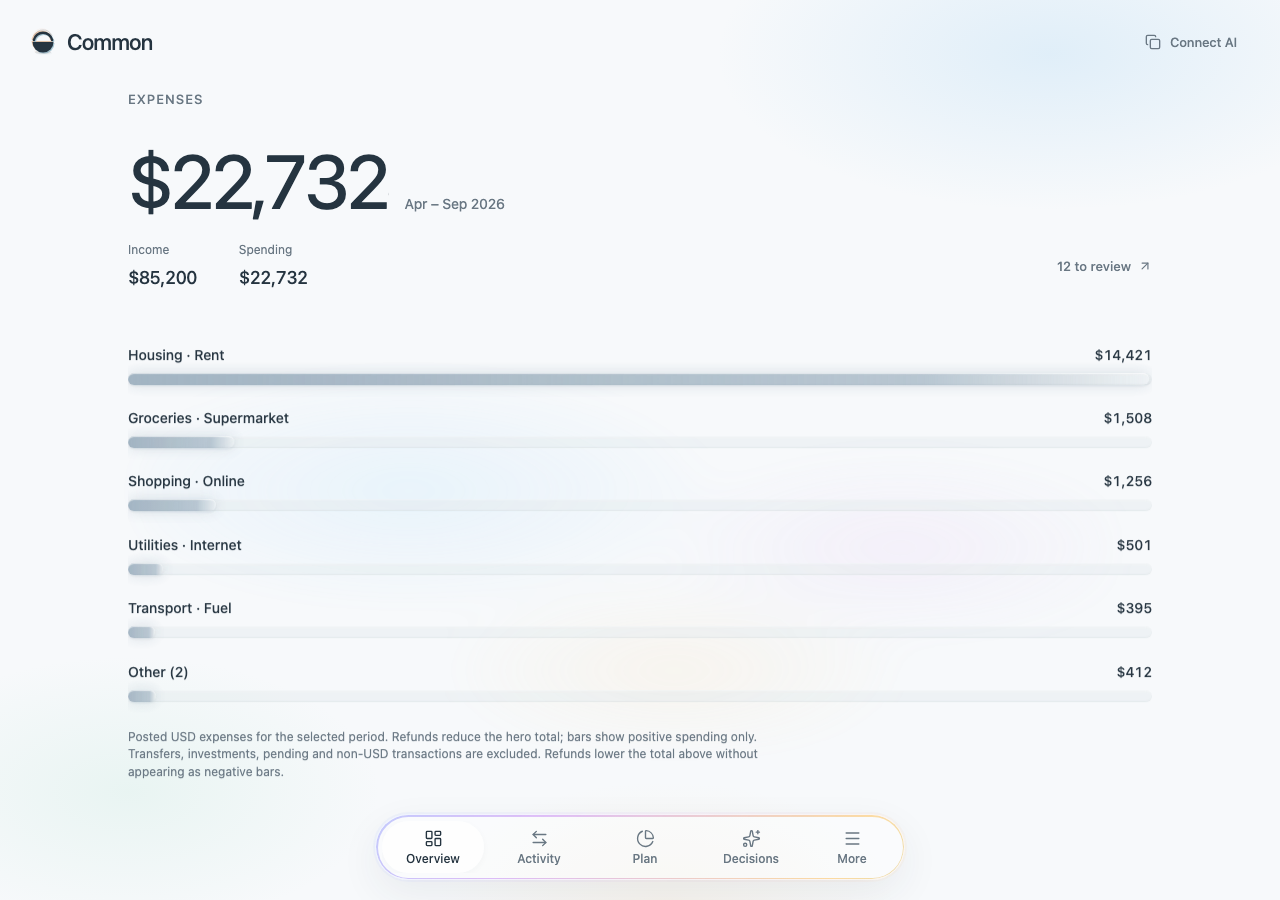Click the $1,508 groceries amount
The width and height of the screenshot is (1280, 900).
[x=1128, y=418]
